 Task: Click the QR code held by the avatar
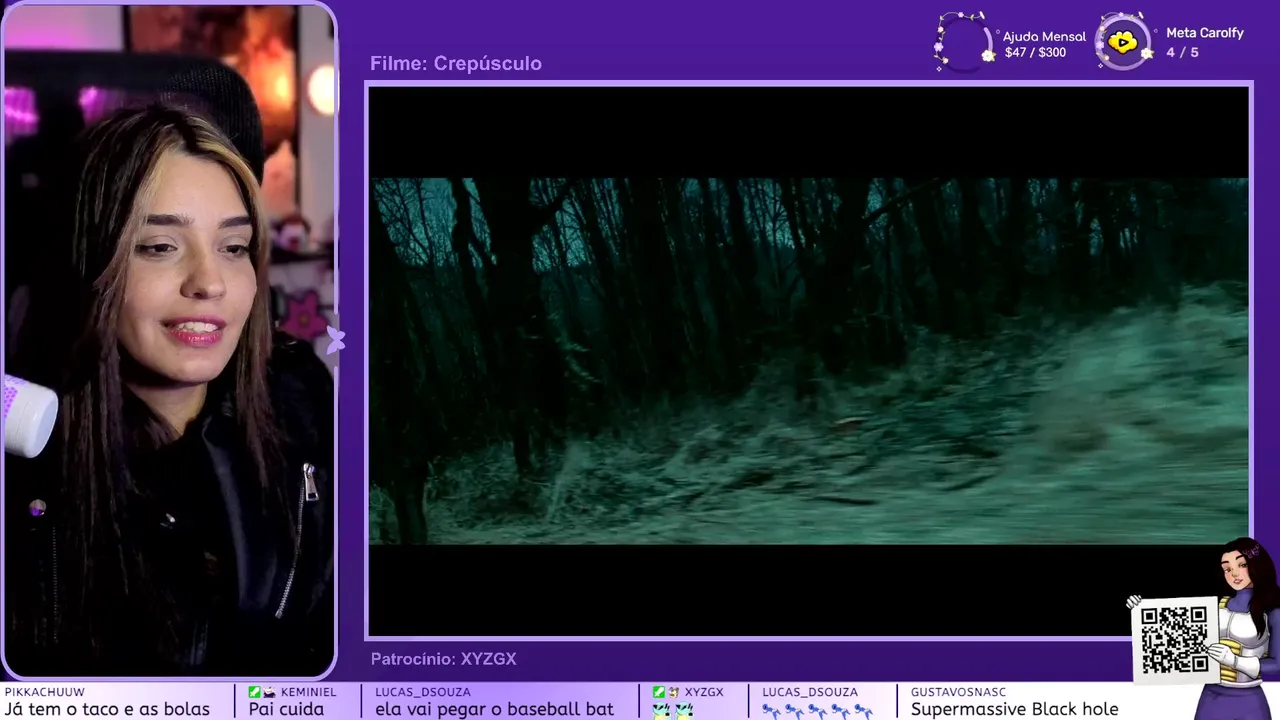tap(1175, 638)
